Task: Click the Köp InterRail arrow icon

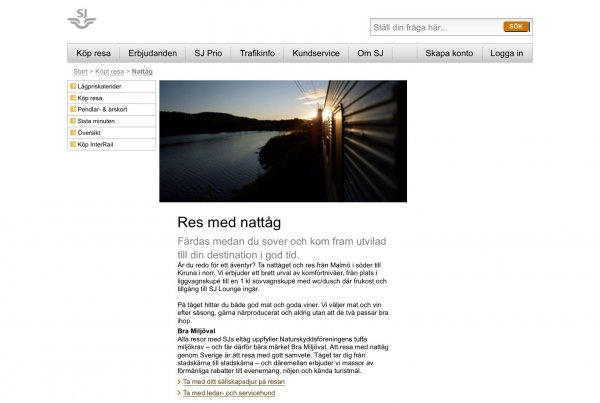Action: (x=73, y=144)
